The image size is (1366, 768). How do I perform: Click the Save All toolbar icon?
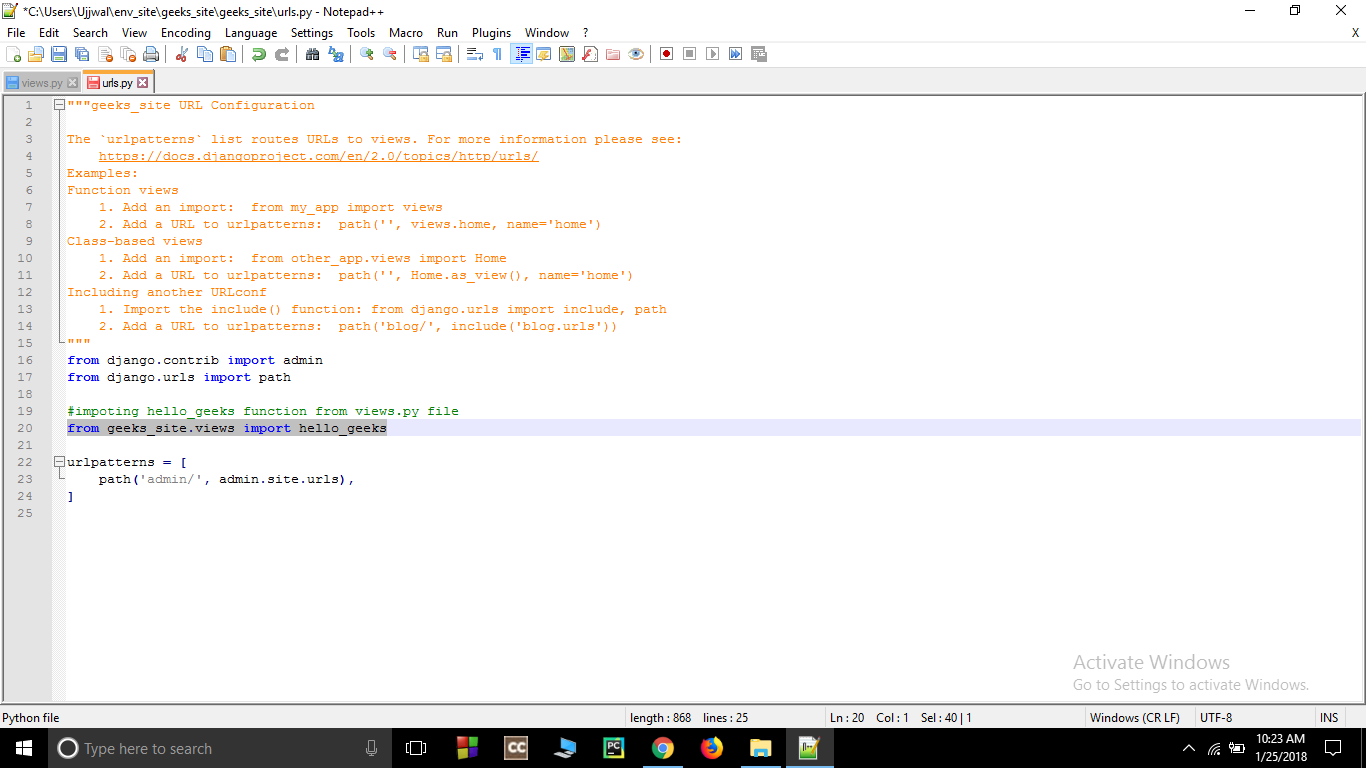click(x=82, y=54)
